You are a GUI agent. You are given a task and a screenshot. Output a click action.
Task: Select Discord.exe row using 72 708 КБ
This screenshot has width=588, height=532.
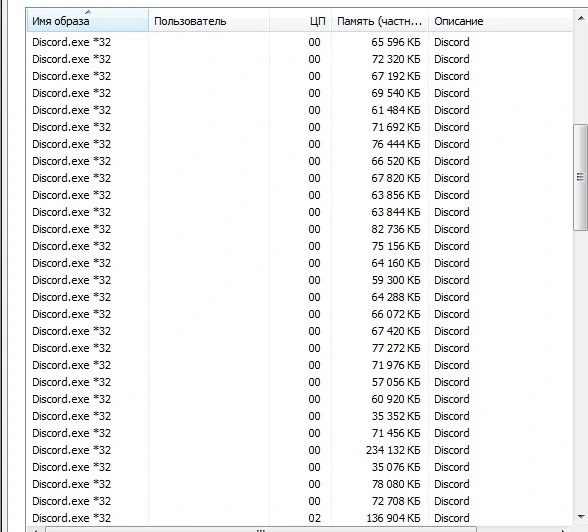click(x=299, y=501)
